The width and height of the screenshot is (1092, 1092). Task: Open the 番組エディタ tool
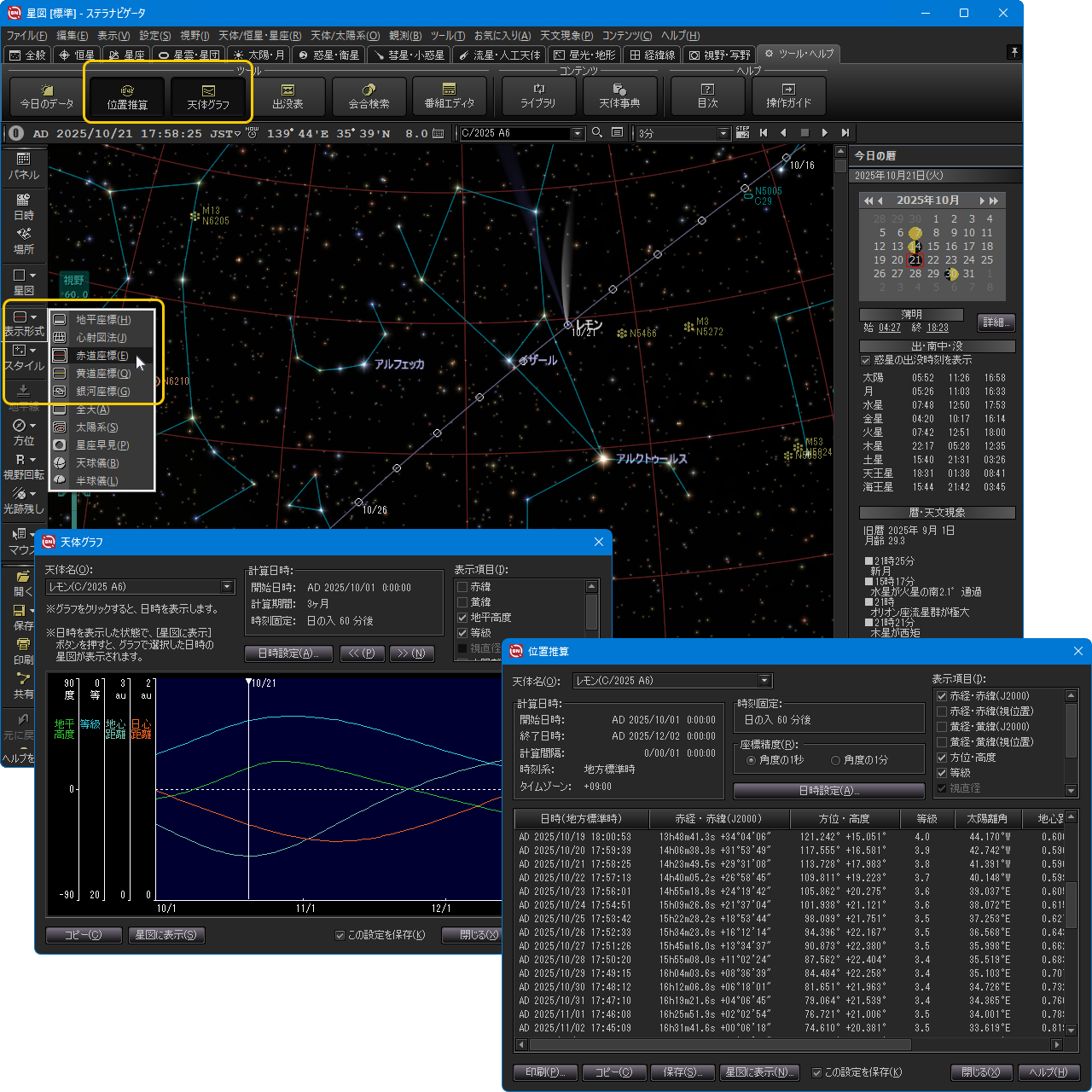coord(449,96)
